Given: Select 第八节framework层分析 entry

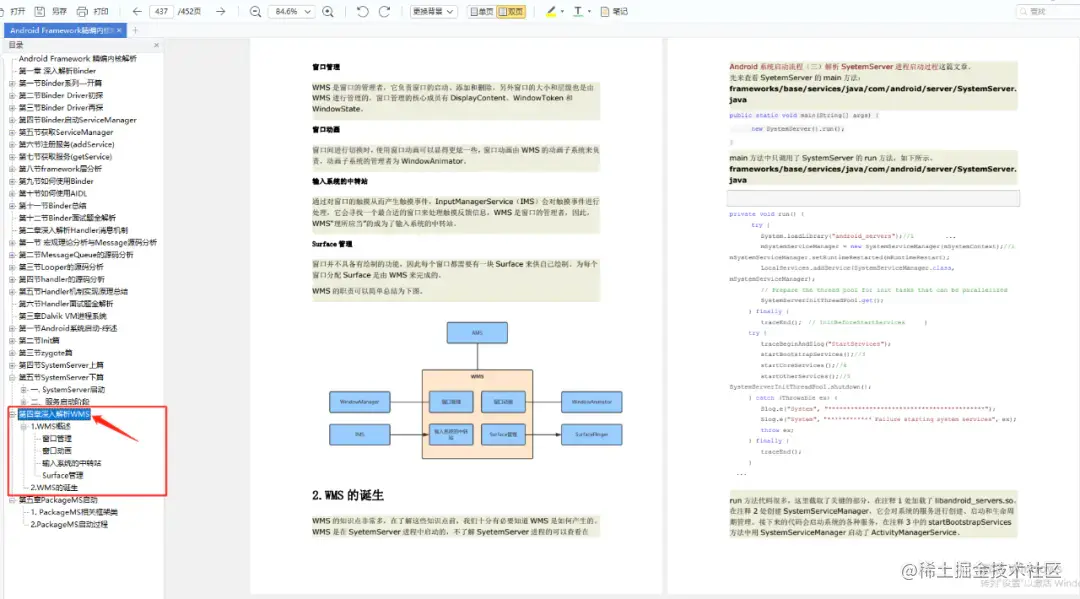Looking at the screenshot, I should point(60,169).
